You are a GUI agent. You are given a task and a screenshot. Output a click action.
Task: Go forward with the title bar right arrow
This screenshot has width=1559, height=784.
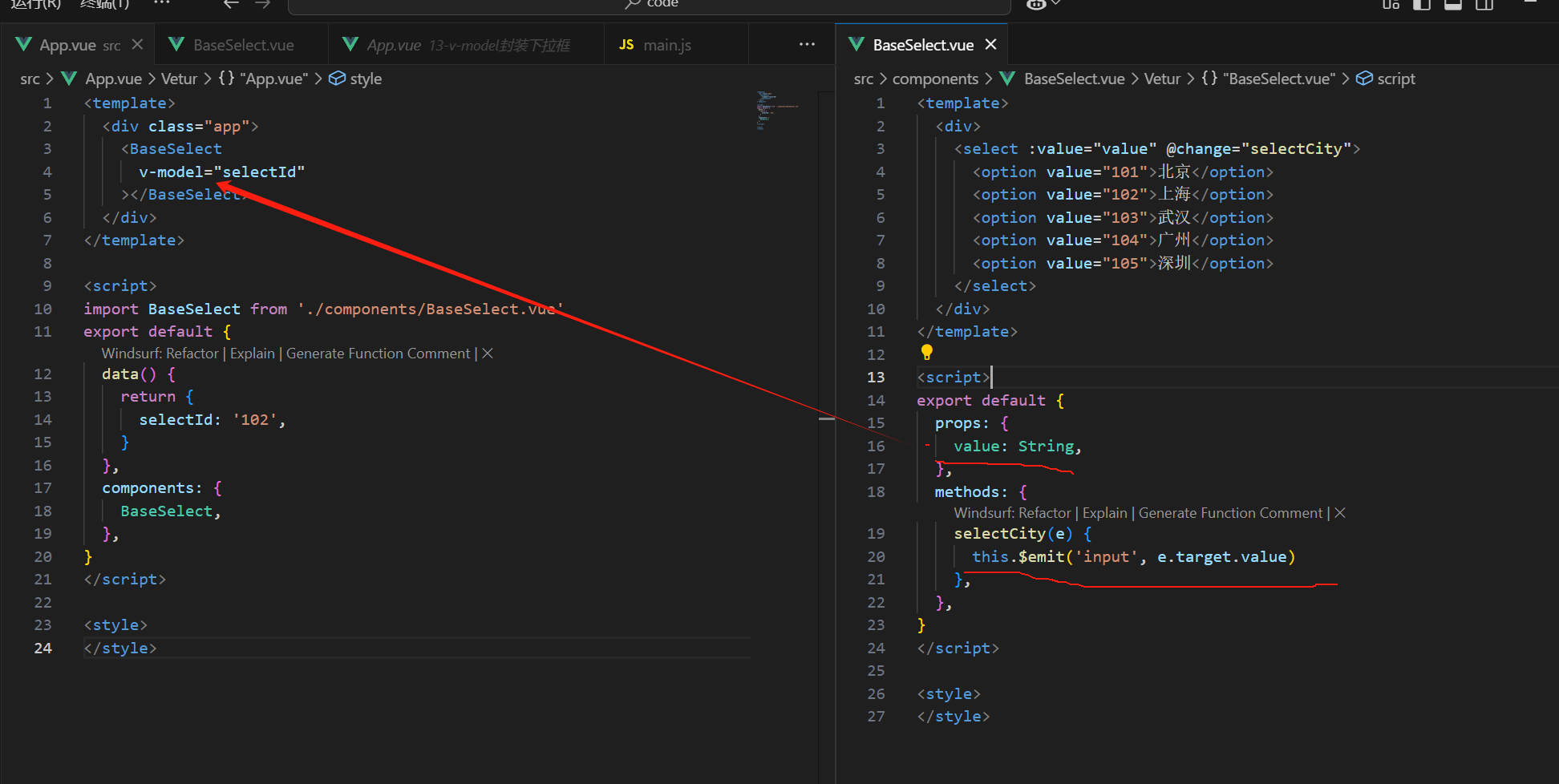[x=262, y=4]
